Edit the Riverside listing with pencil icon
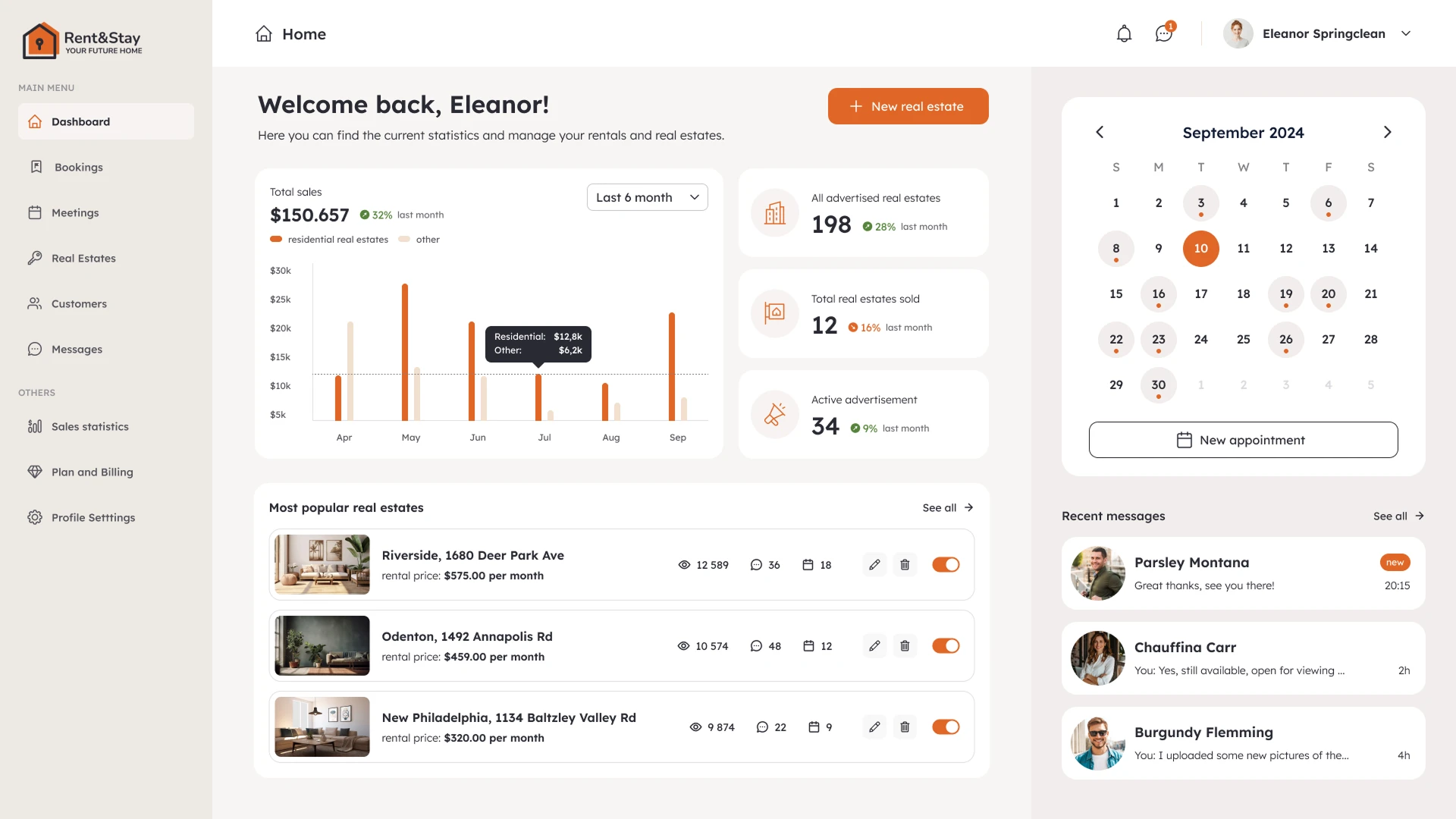Screen dimensions: 1456x819 coord(874,564)
